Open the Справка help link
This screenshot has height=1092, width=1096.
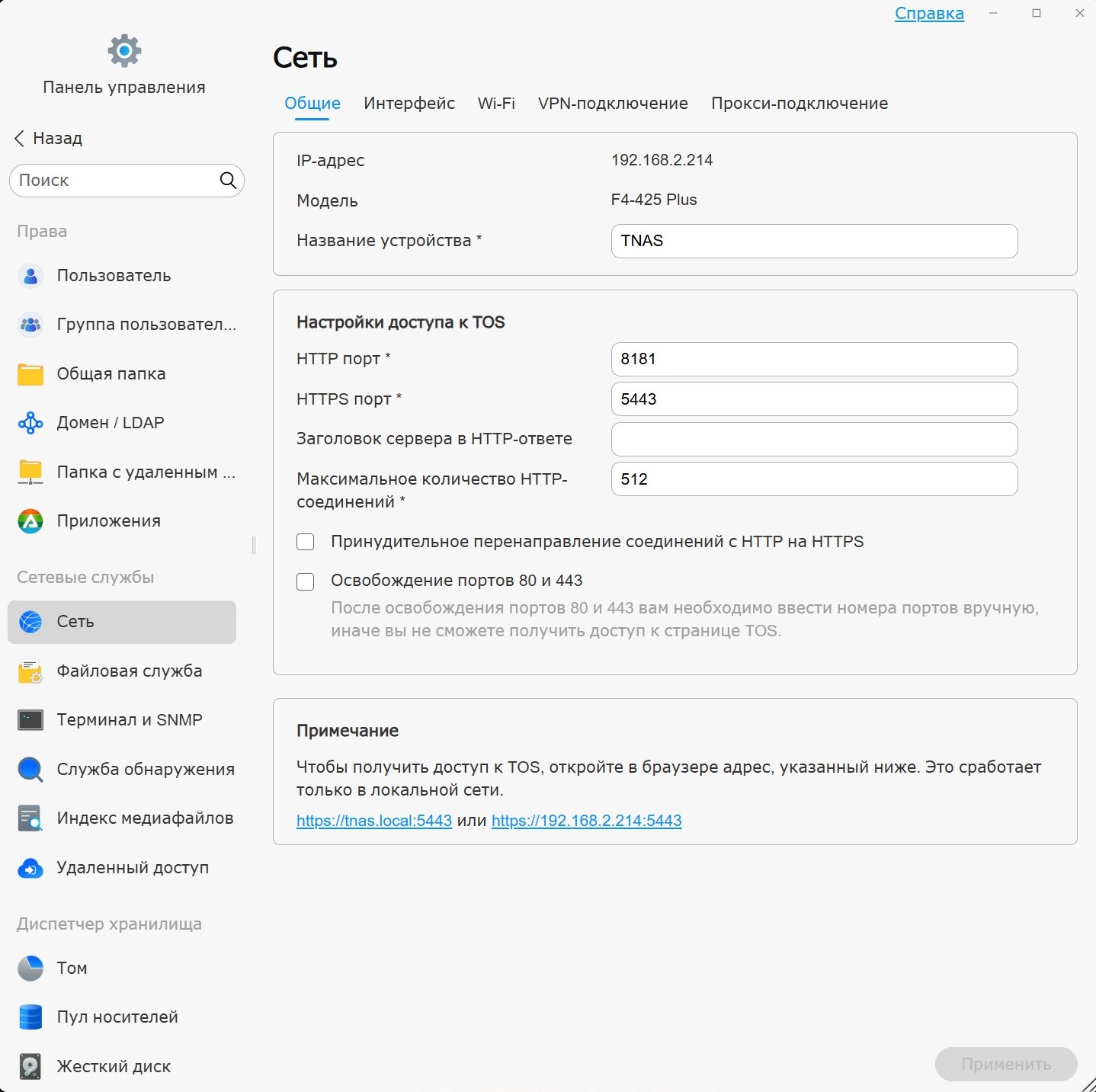coord(929,14)
